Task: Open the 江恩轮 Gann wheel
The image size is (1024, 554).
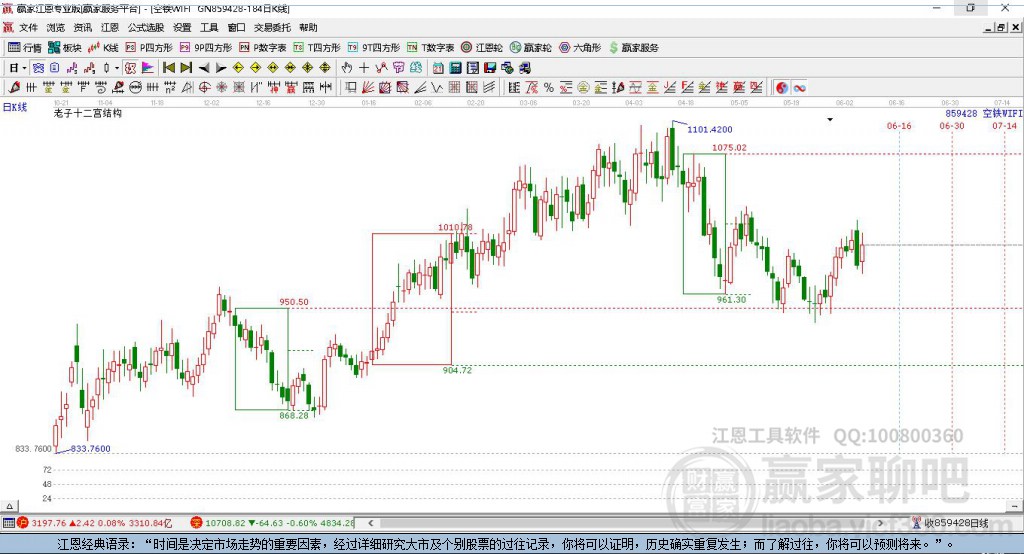Action: click(x=482, y=48)
